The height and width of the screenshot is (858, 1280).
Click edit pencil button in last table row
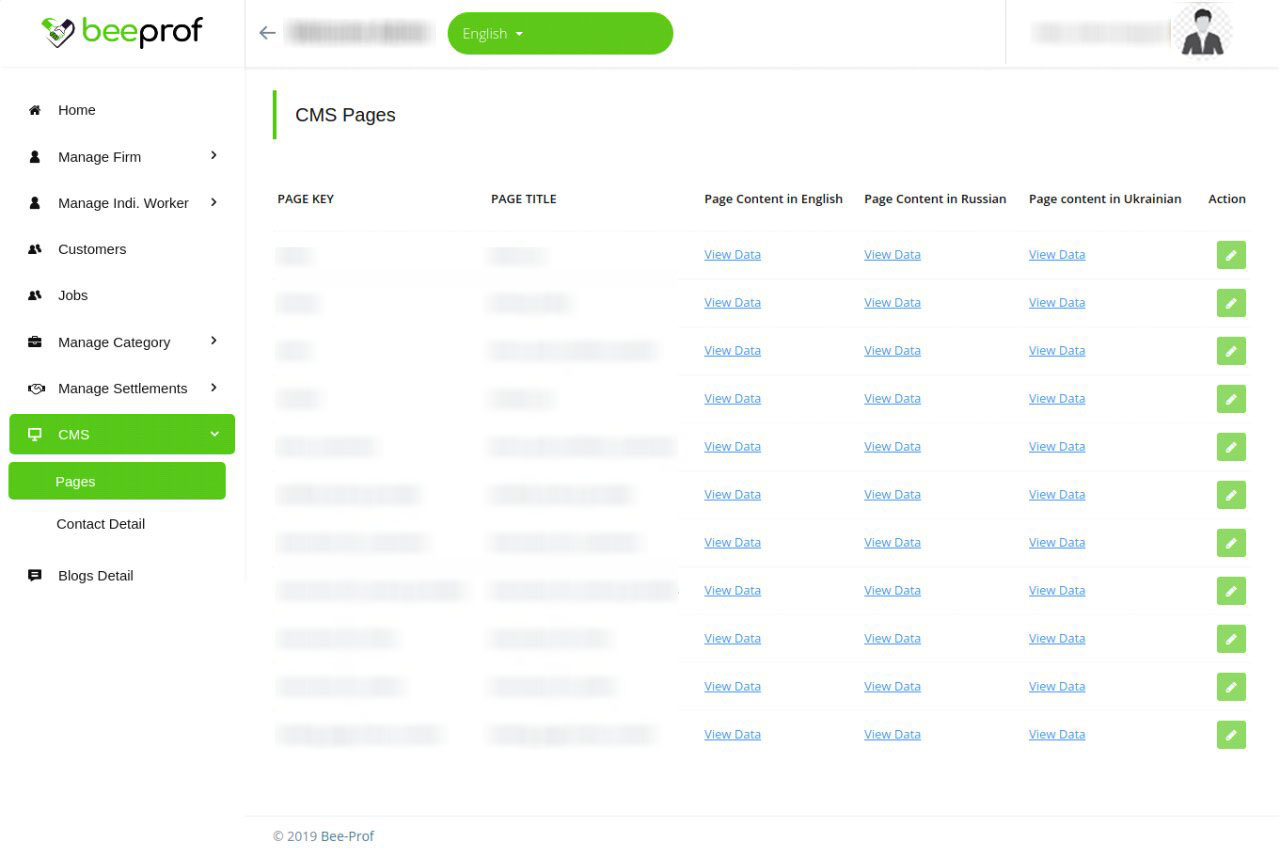(x=1231, y=735)
